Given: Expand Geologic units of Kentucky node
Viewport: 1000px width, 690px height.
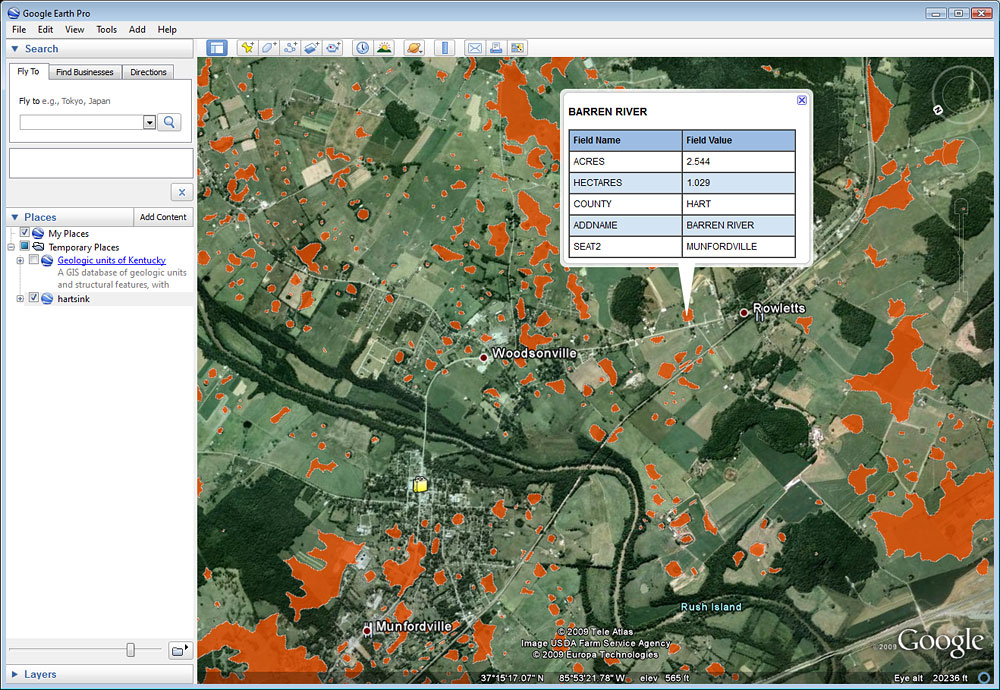Looking at the screenshot, I should tap(20, 260).
